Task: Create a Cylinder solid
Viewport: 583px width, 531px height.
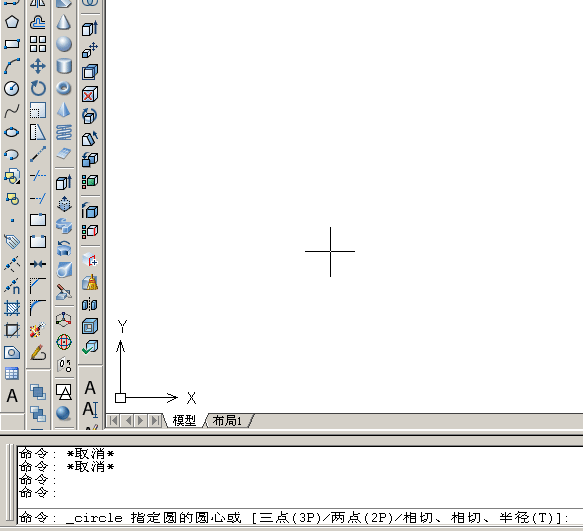Action: (64, 66)
